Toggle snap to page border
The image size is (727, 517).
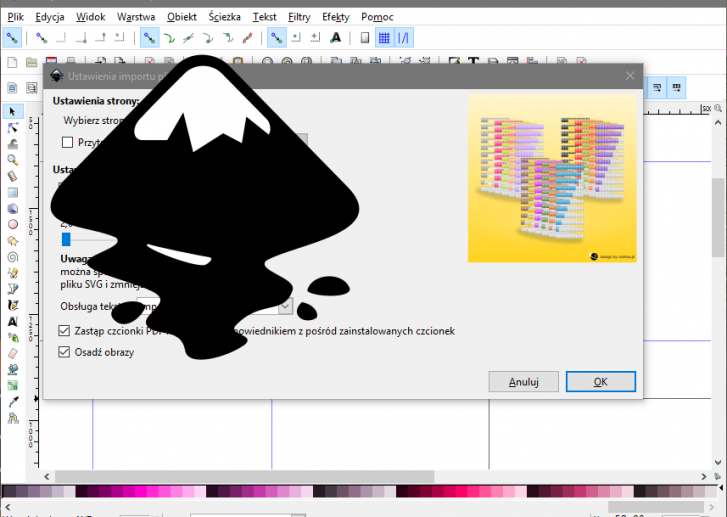pyautogui.click(x=365, y=38)
